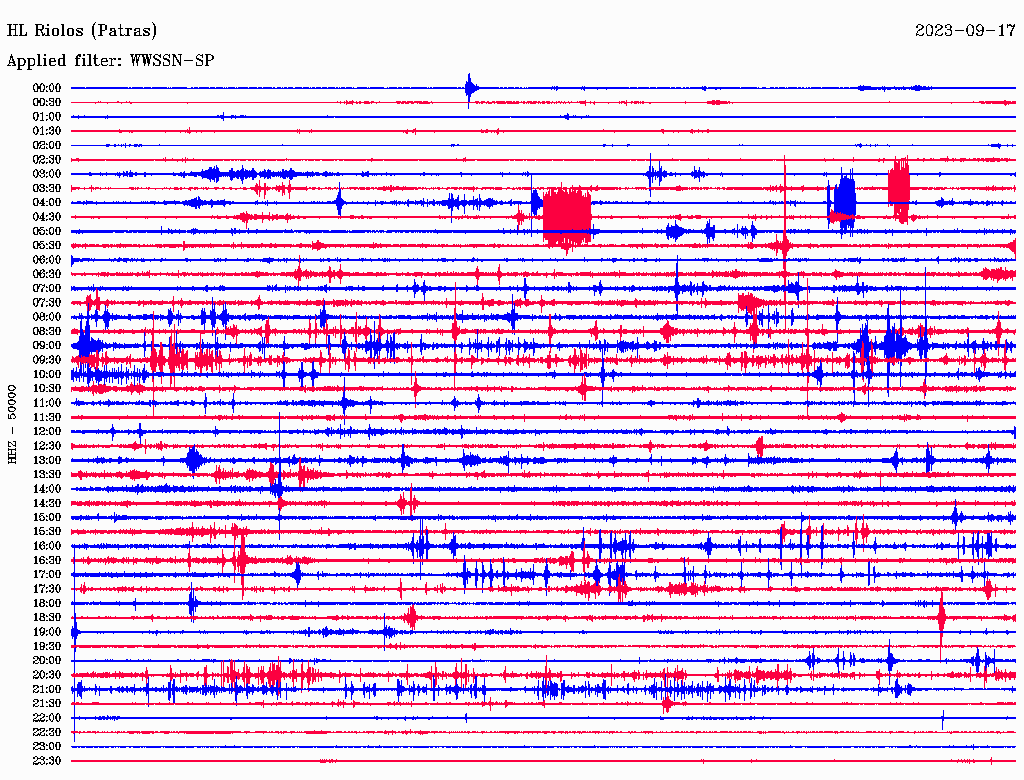Select the 09:30 time label
This screenshot has width=1024, height=780.
point(47,360)
